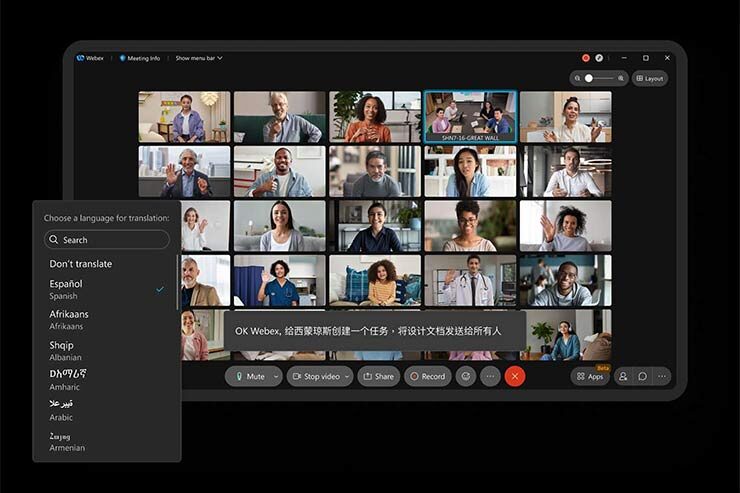Viewport: 740px width, 493px height.
Task: Mute the microphone
Action: 248,376
